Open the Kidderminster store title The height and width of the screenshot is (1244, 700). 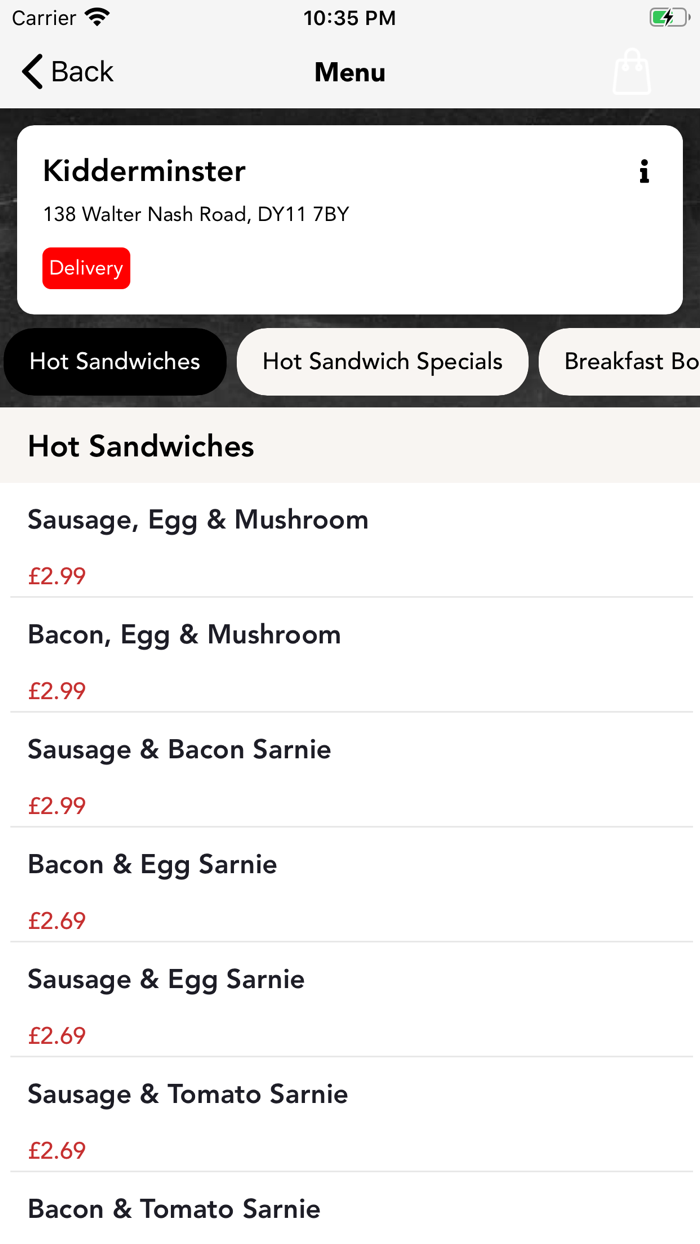pyautogui.click(x=144, y=171)
